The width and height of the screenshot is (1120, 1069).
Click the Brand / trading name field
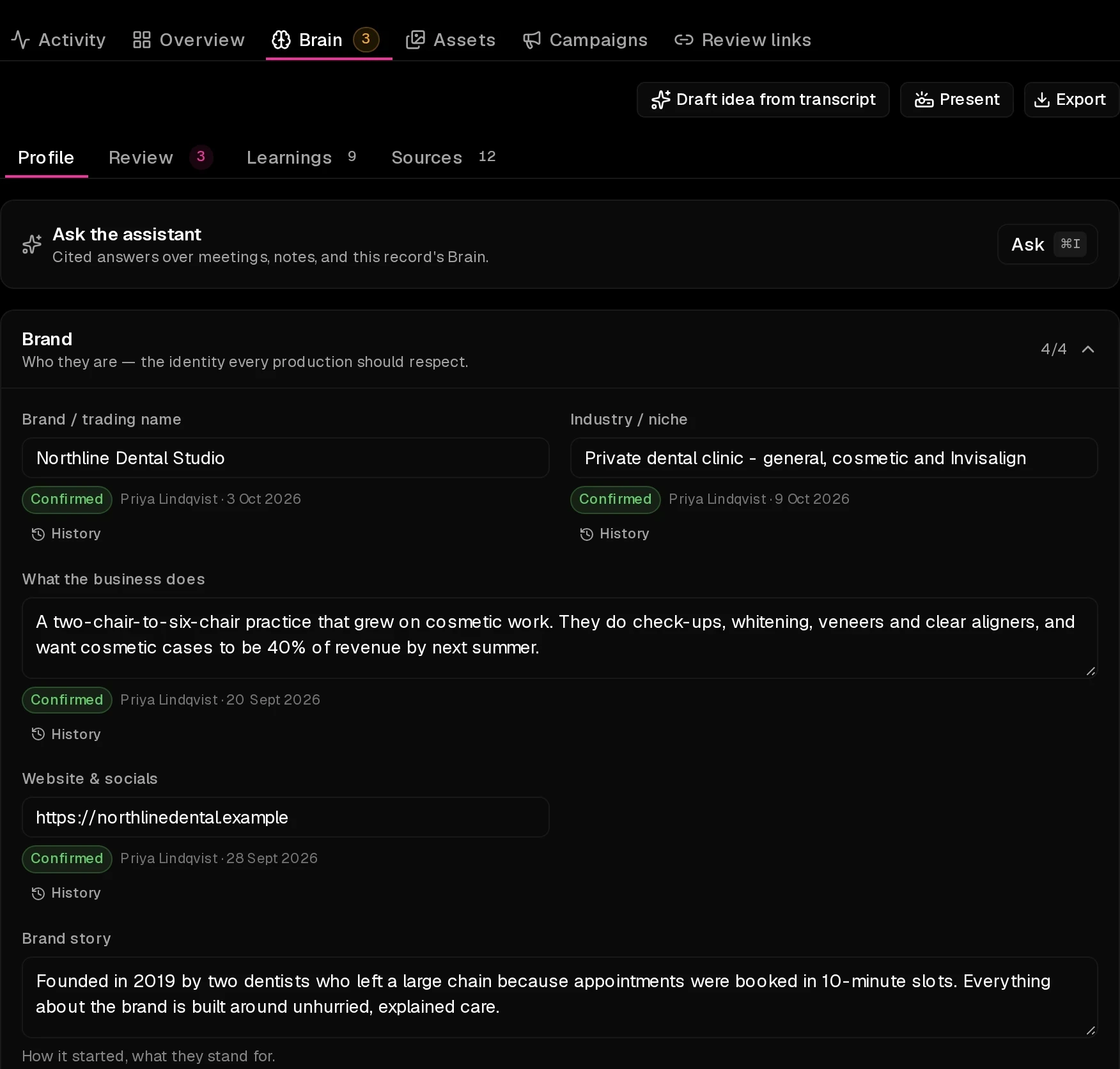(x=285, y=458)
